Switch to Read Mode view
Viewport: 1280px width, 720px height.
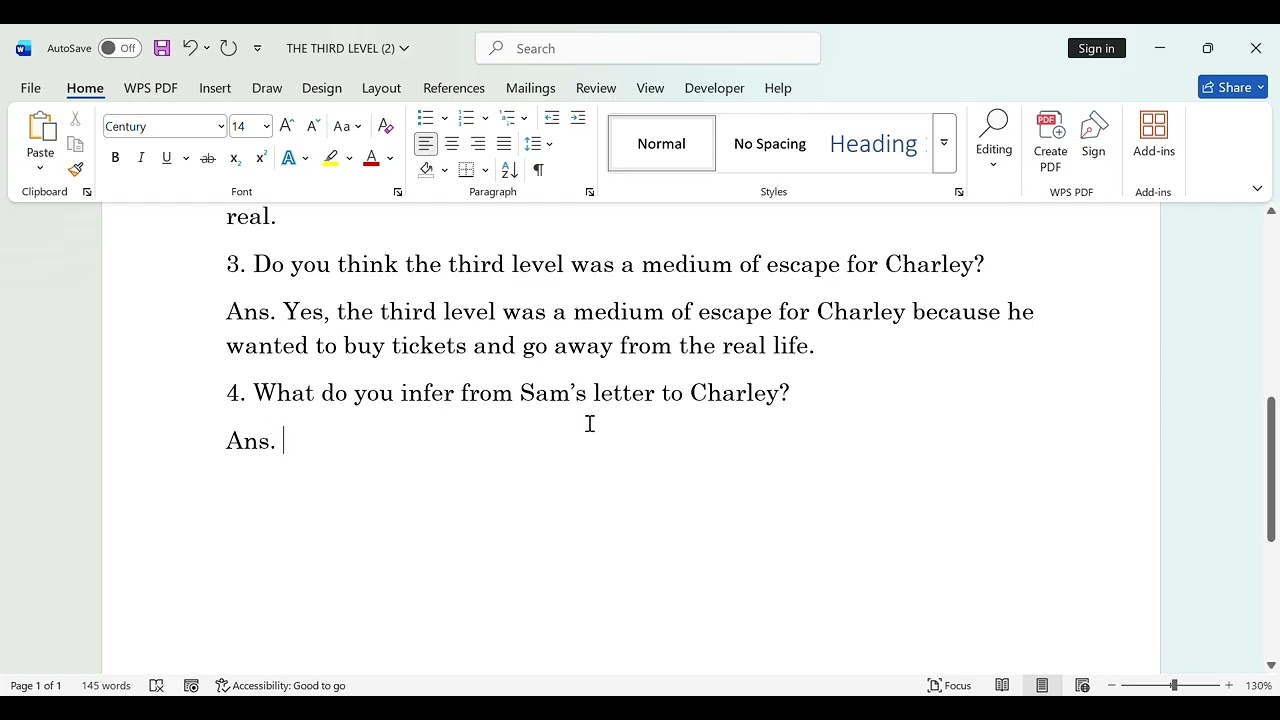[1002, 685]
